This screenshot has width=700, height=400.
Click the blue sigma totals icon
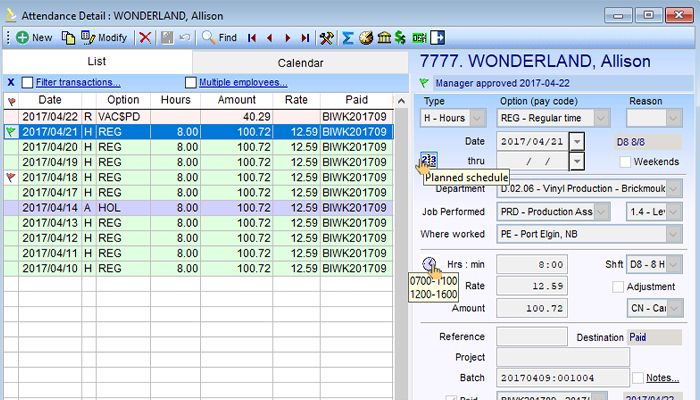(x=348, y=37)
